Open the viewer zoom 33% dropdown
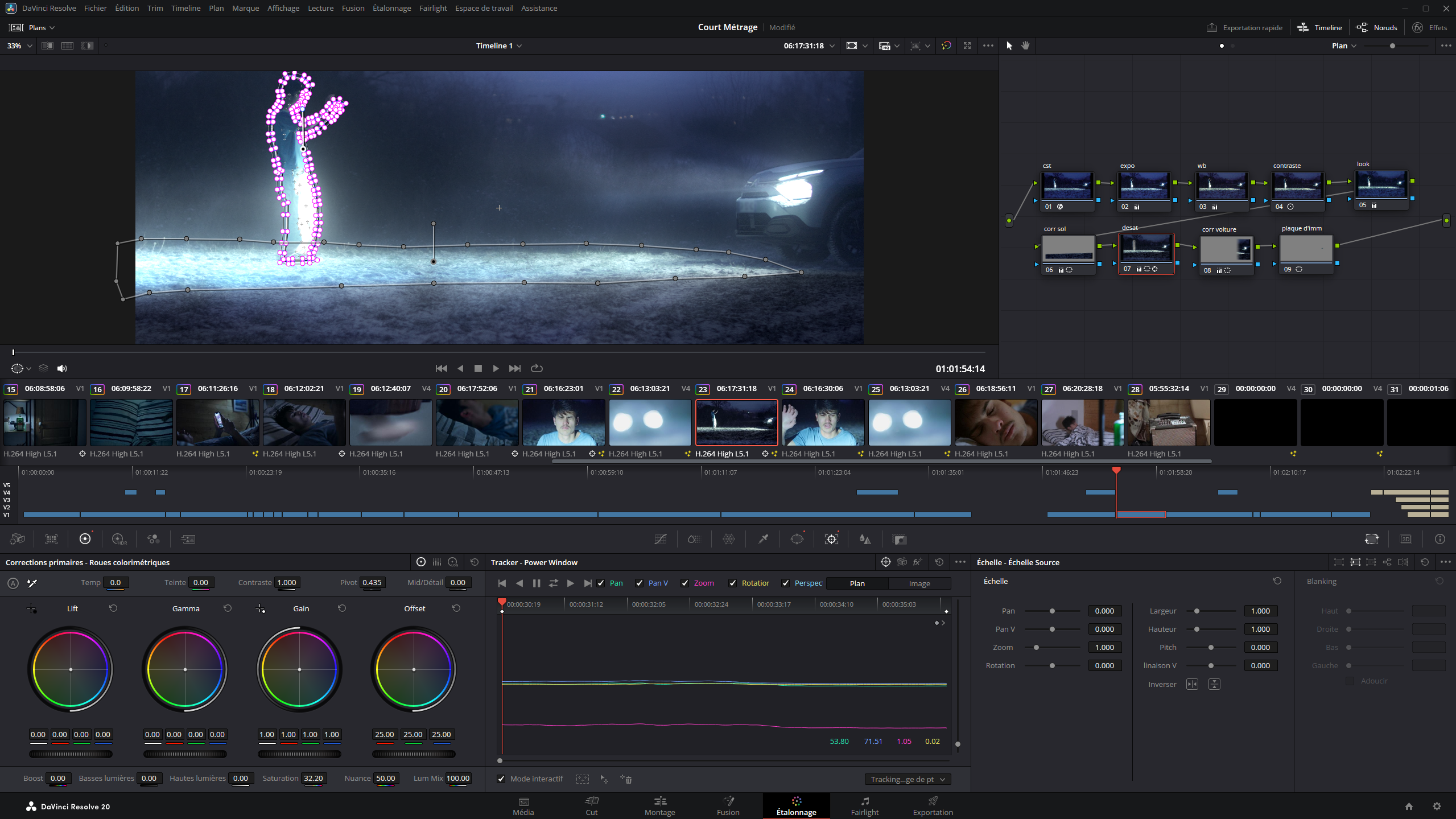 coord(19,46)
